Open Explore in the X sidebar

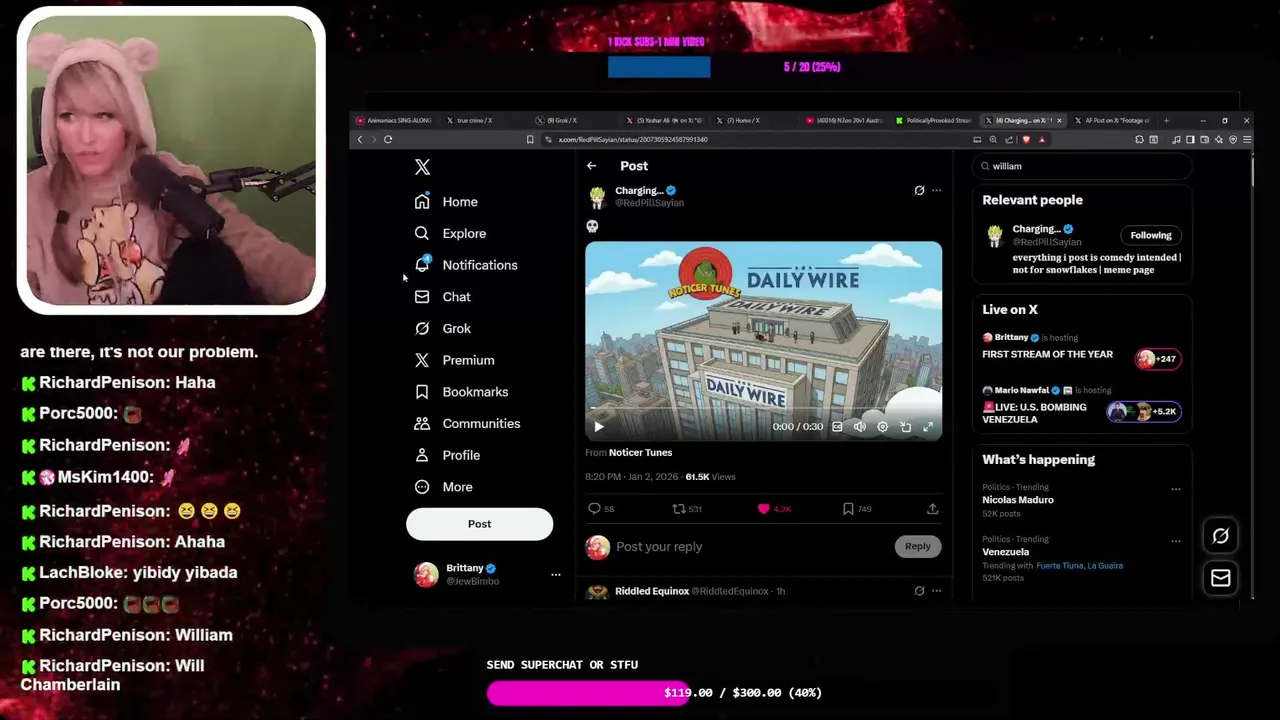pos(450,233)
